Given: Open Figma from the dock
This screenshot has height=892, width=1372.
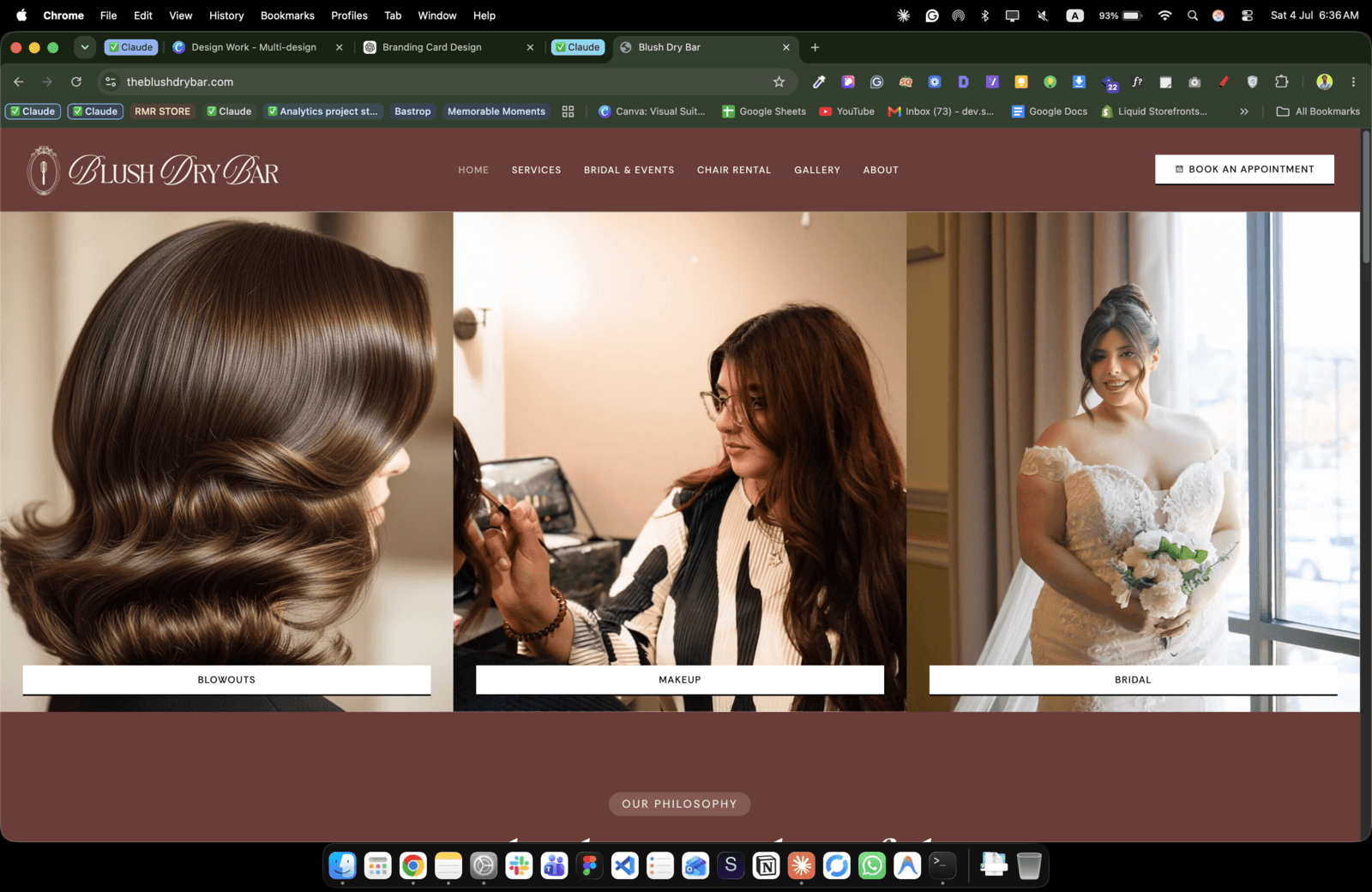Looking at the screenshot, I should pyautogui.click(x=589, y=865).
